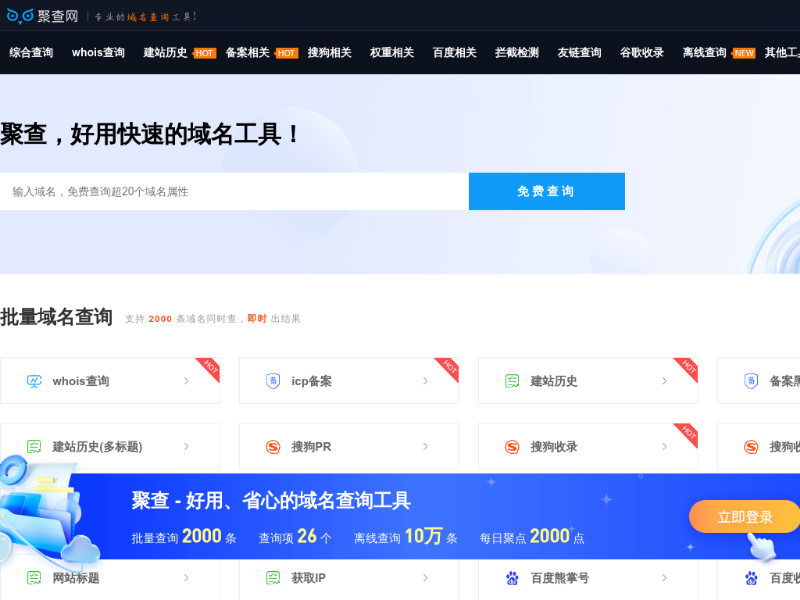Click the icp备案 shield icon

(273, 381)
